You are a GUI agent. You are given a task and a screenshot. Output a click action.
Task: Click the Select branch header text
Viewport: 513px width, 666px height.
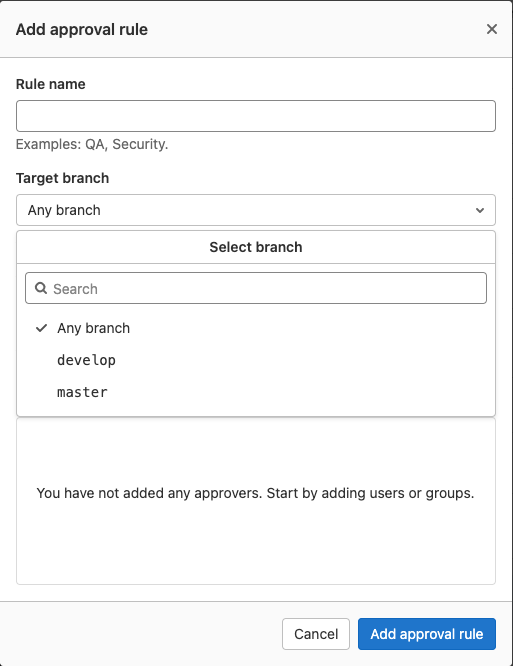coord(256,247)
